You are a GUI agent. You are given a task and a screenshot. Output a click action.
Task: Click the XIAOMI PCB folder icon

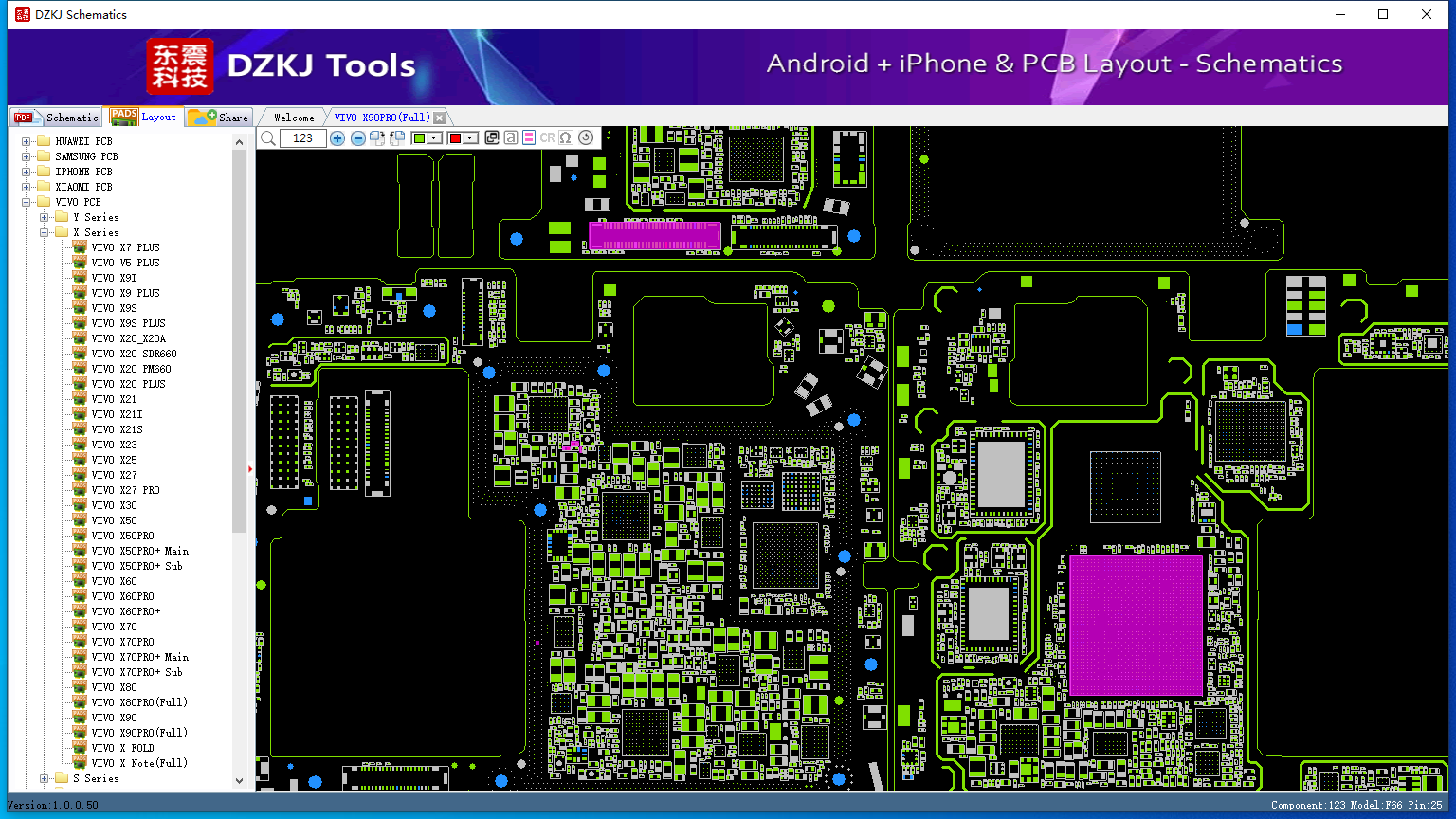[x=44, y=187]
